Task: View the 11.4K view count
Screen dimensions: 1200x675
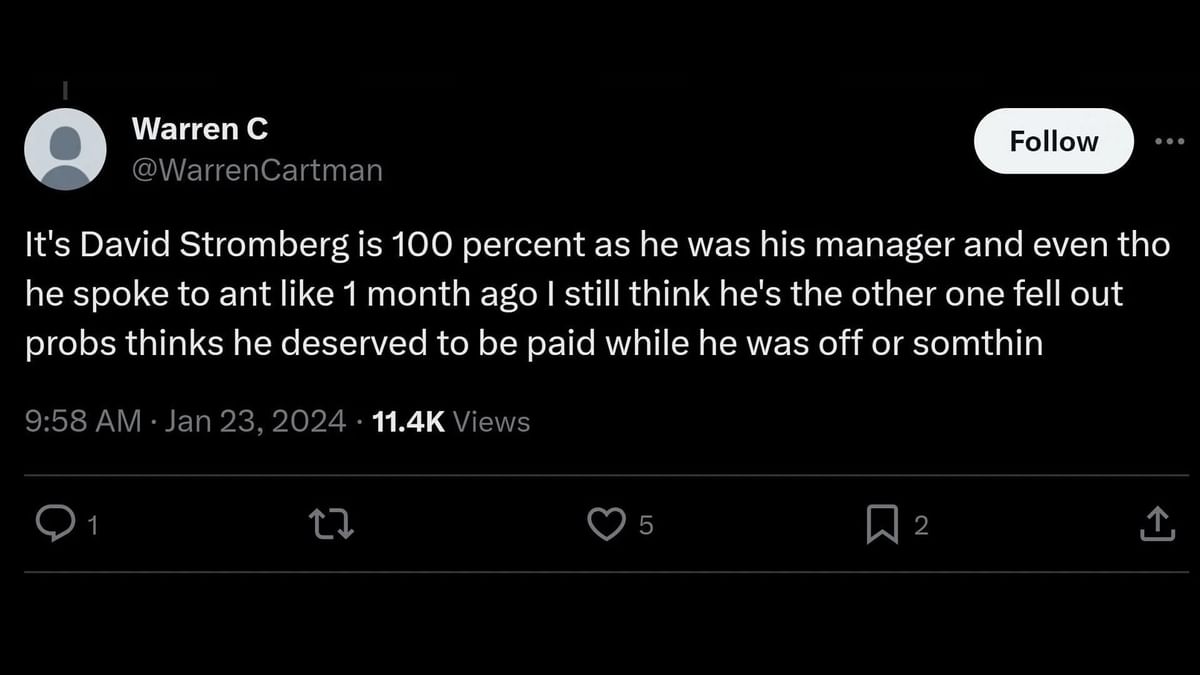Action: point(408,422)
